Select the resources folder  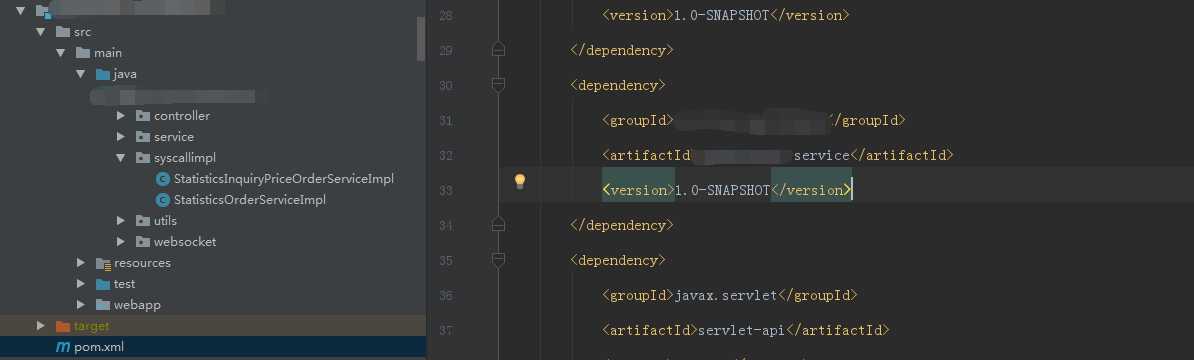click(142, 263)
